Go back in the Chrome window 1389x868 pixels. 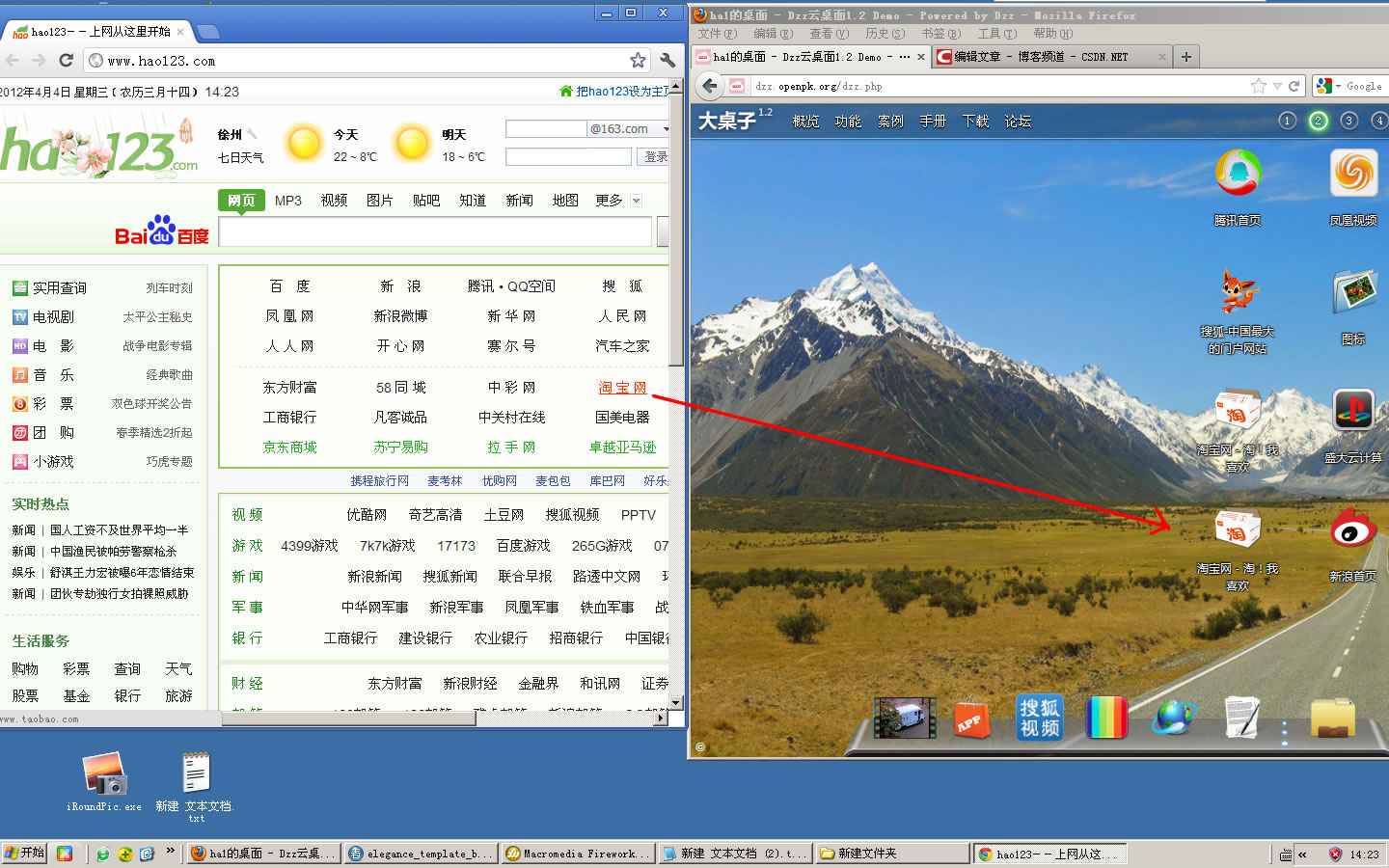12,61
